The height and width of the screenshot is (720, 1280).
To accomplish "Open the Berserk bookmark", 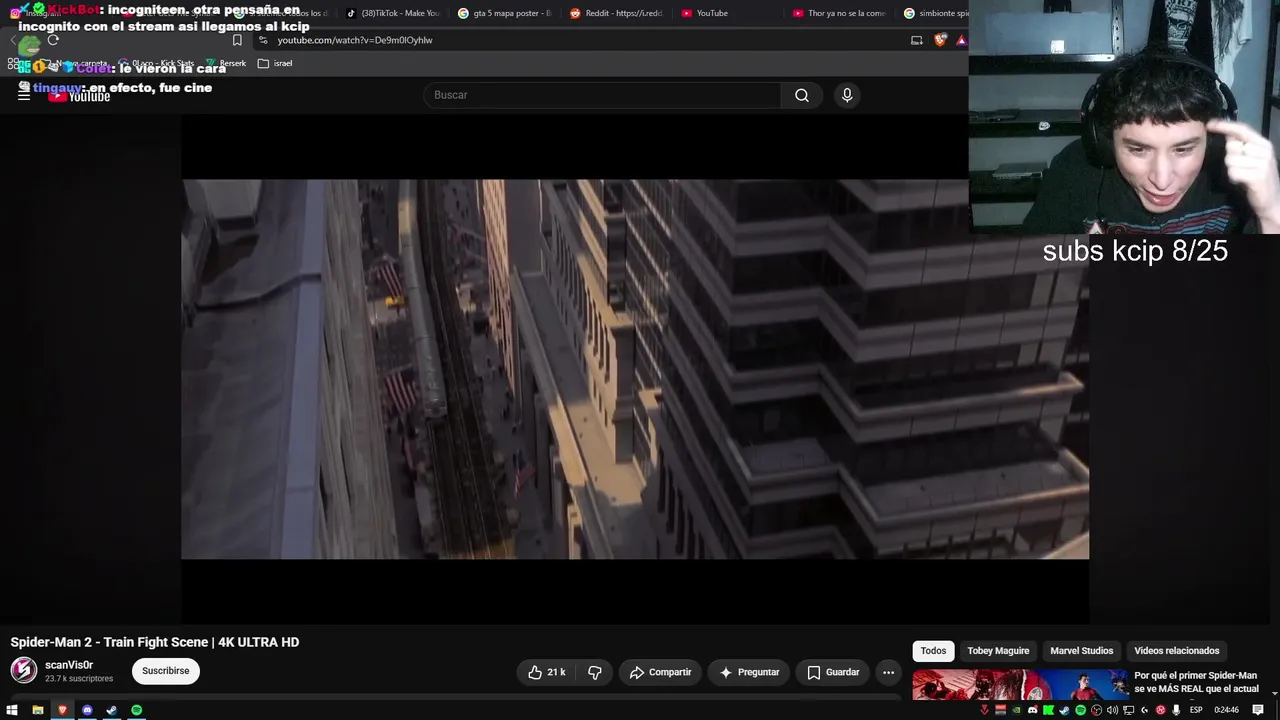I will 226,63.
